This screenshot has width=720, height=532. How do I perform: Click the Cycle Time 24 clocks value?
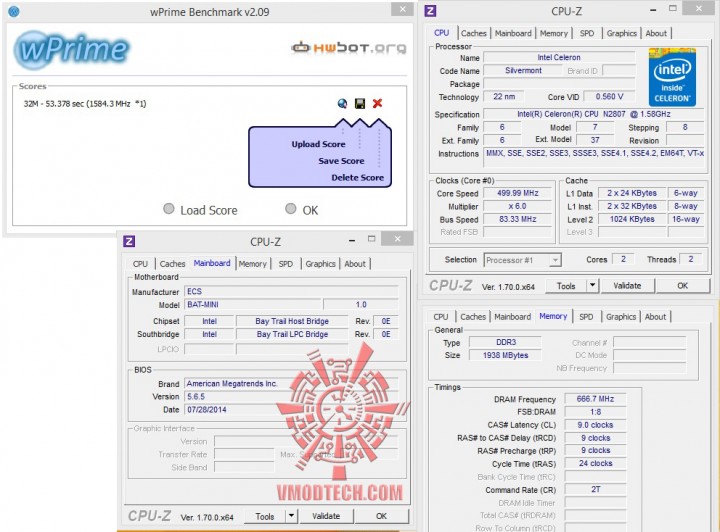tap(596, 464)
